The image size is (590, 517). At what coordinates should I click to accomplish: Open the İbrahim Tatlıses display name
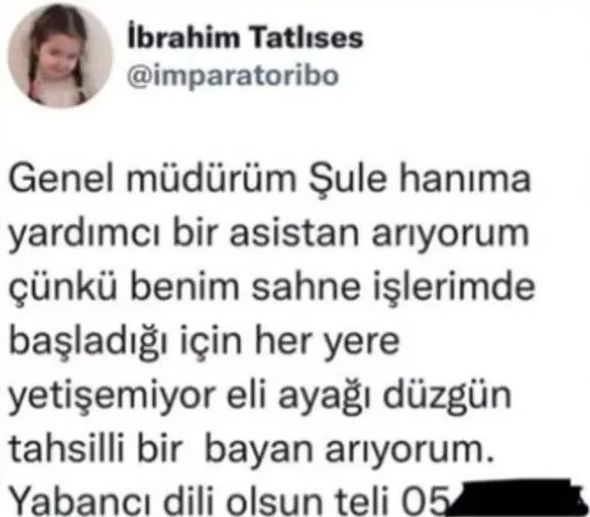pyautogui.click(x=245, y=36)
